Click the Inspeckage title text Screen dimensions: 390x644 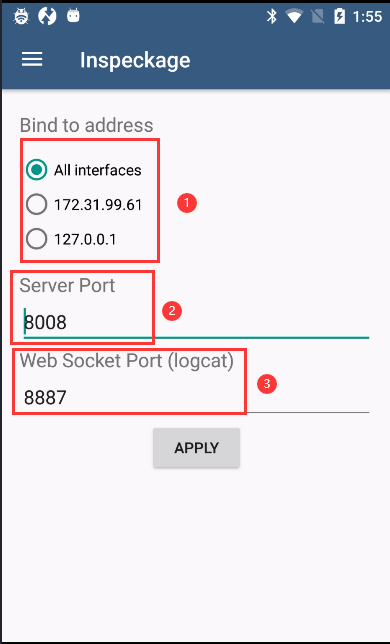[135, 60]
